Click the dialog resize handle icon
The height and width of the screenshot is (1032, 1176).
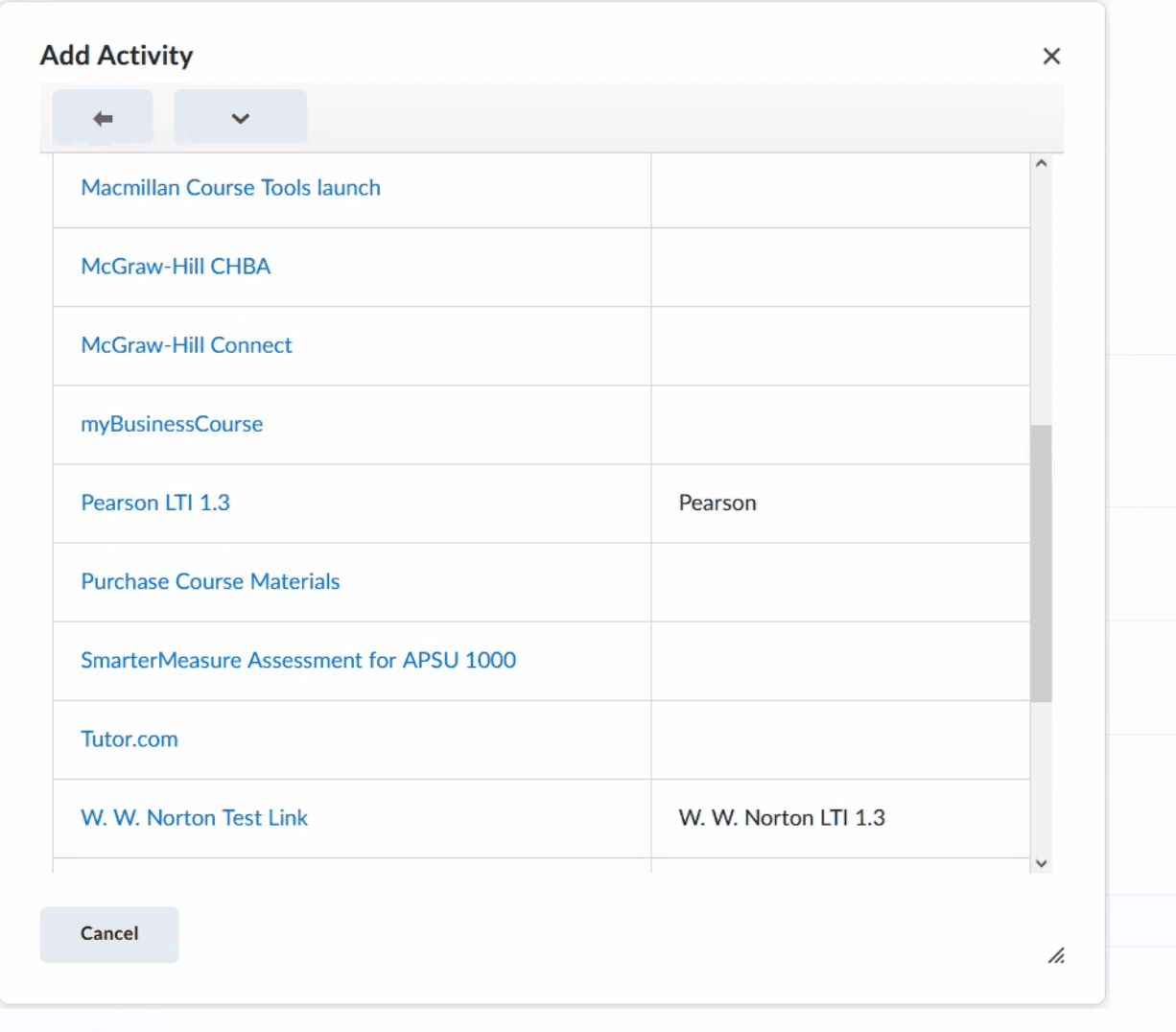(x=1056, y=955)
